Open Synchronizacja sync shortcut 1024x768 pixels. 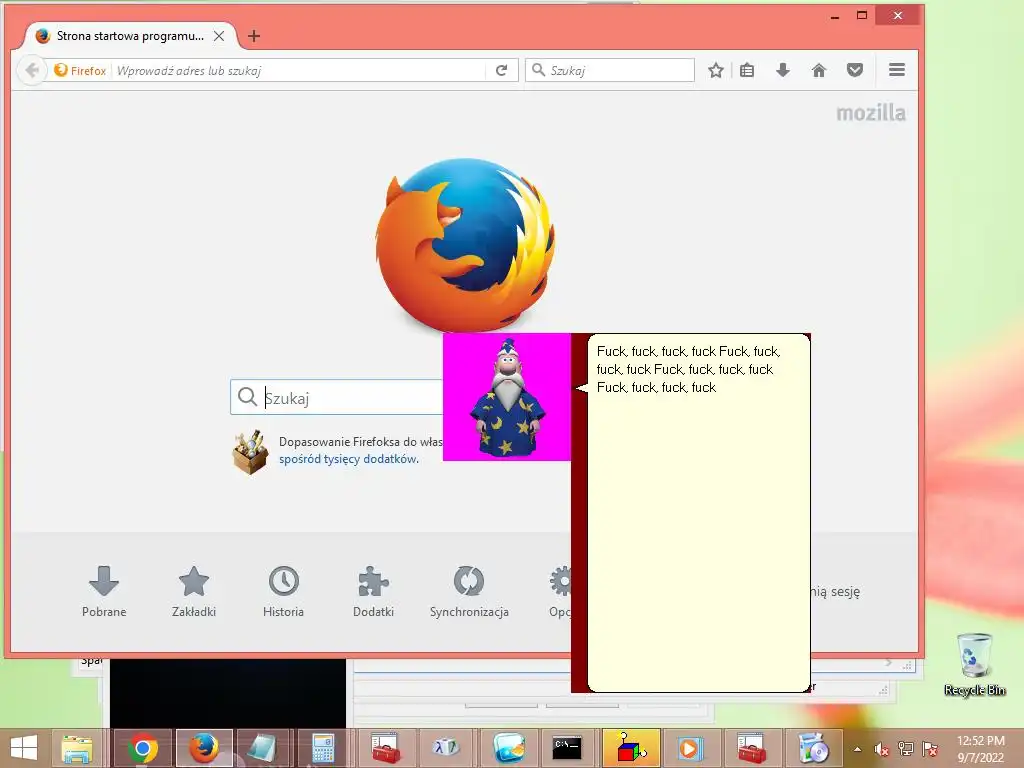tap(469, 591)
